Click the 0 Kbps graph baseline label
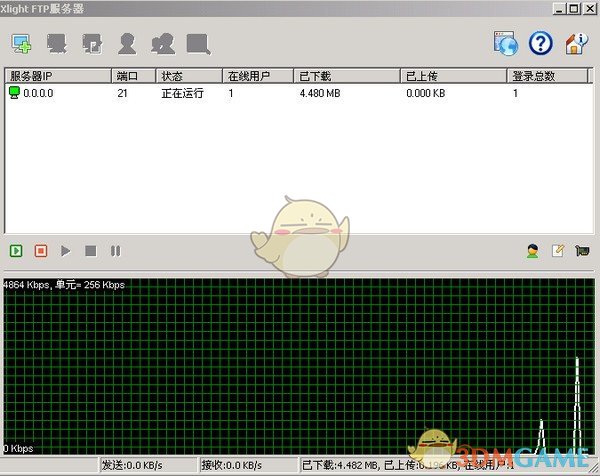Image resolution: width=600 pixels, height=476 pixels. point(18,448)
